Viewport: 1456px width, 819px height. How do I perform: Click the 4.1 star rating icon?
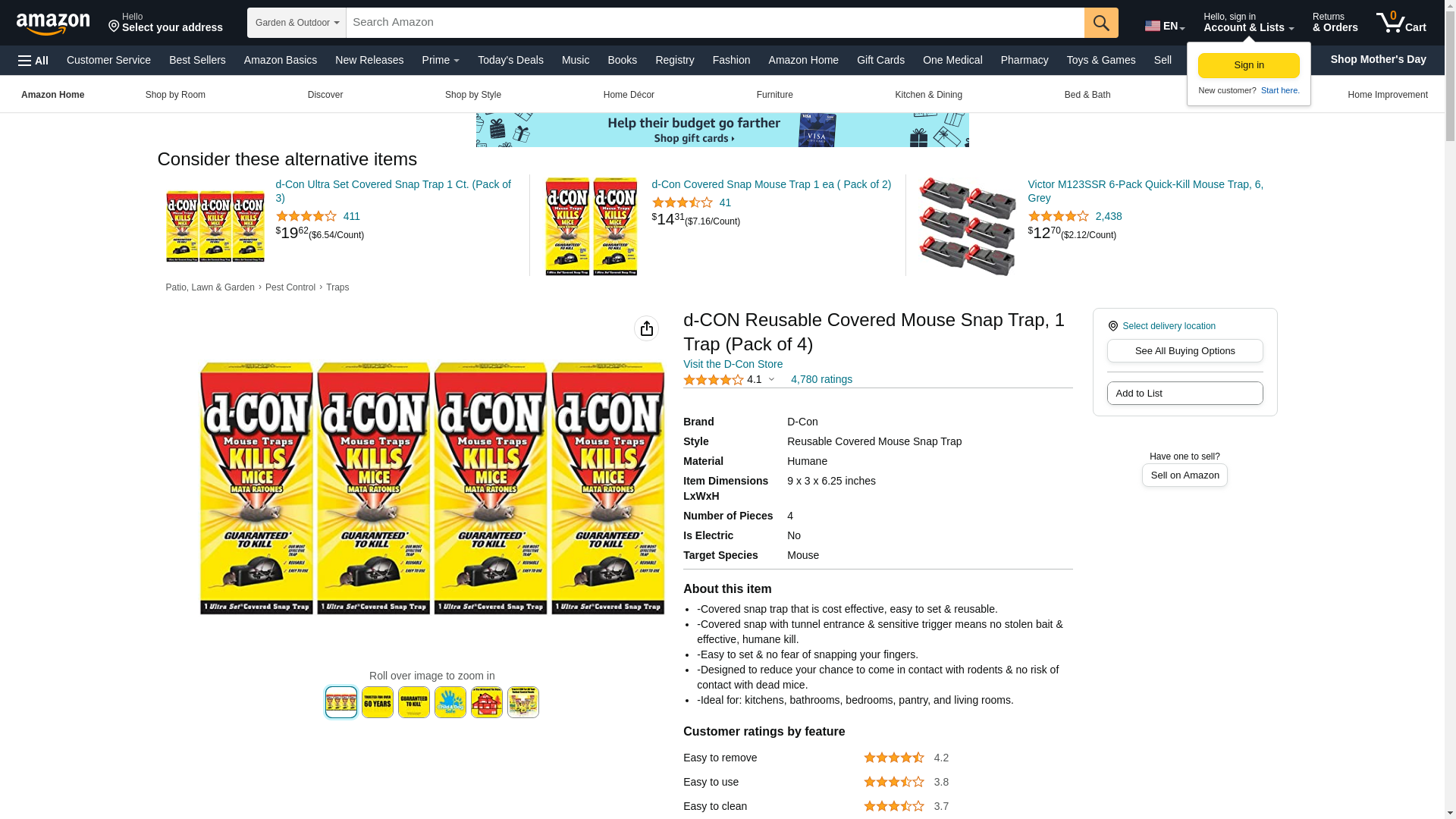click(x=713, y=380)
